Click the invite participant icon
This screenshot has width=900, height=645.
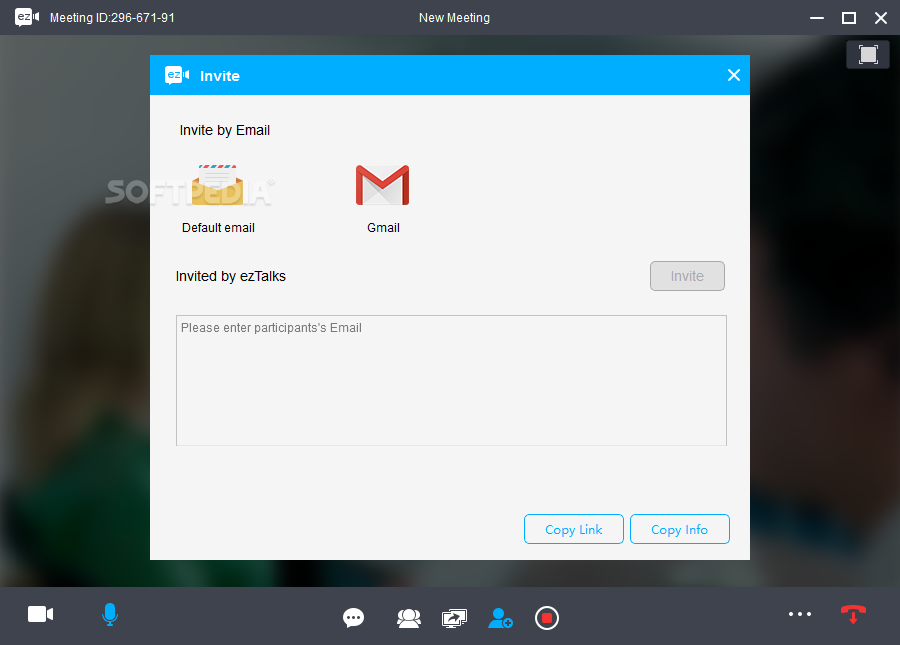point(500,618)
